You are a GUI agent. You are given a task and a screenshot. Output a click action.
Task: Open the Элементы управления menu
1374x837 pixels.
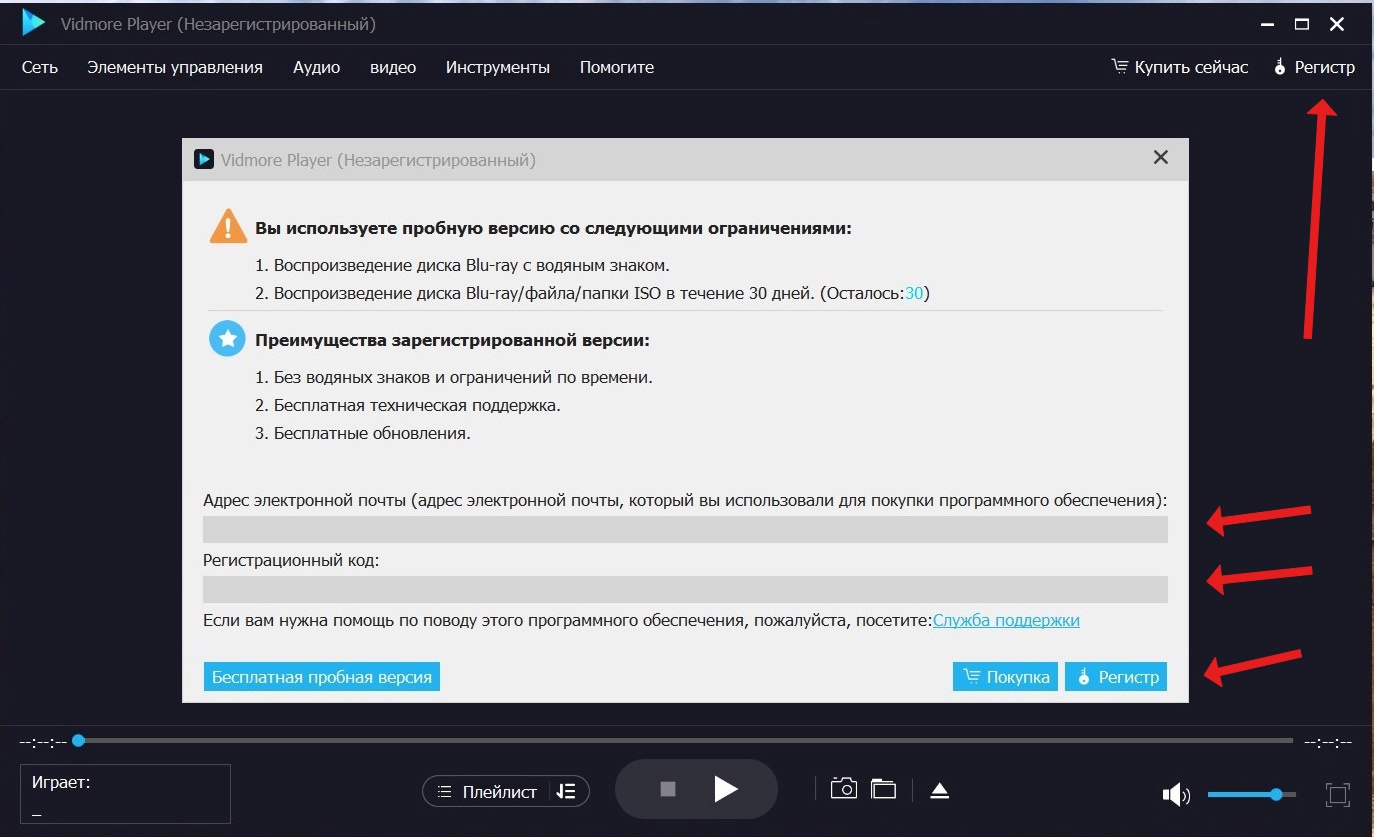(x=175, y=67)
